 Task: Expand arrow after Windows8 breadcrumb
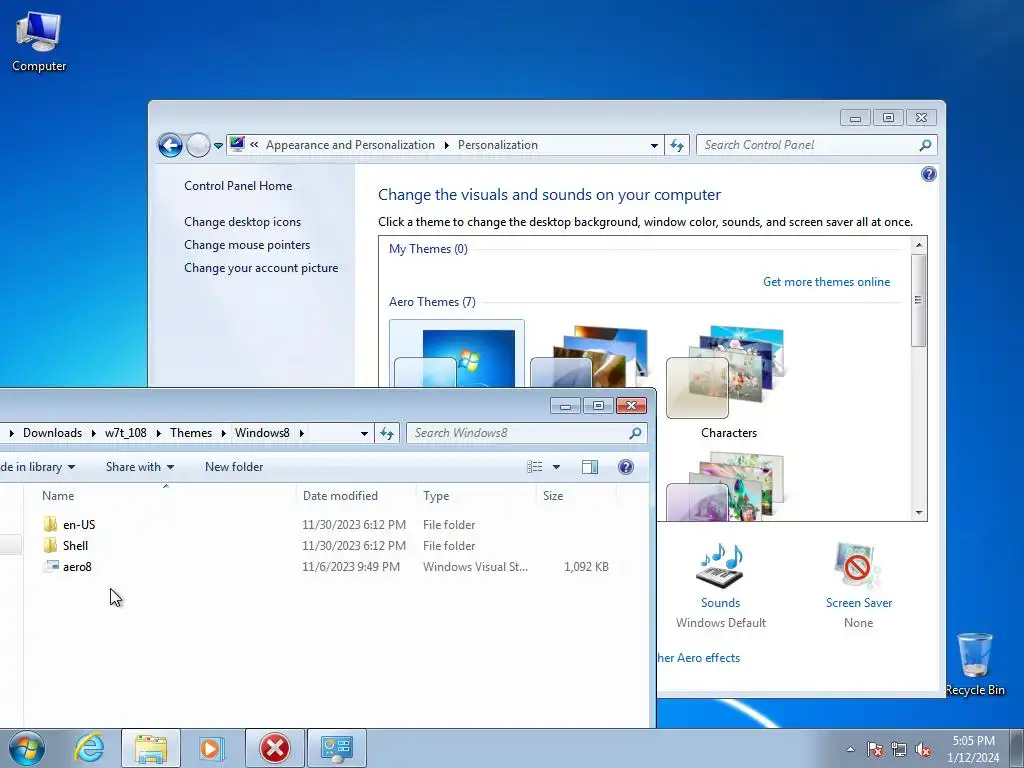(x=302, y=433)
